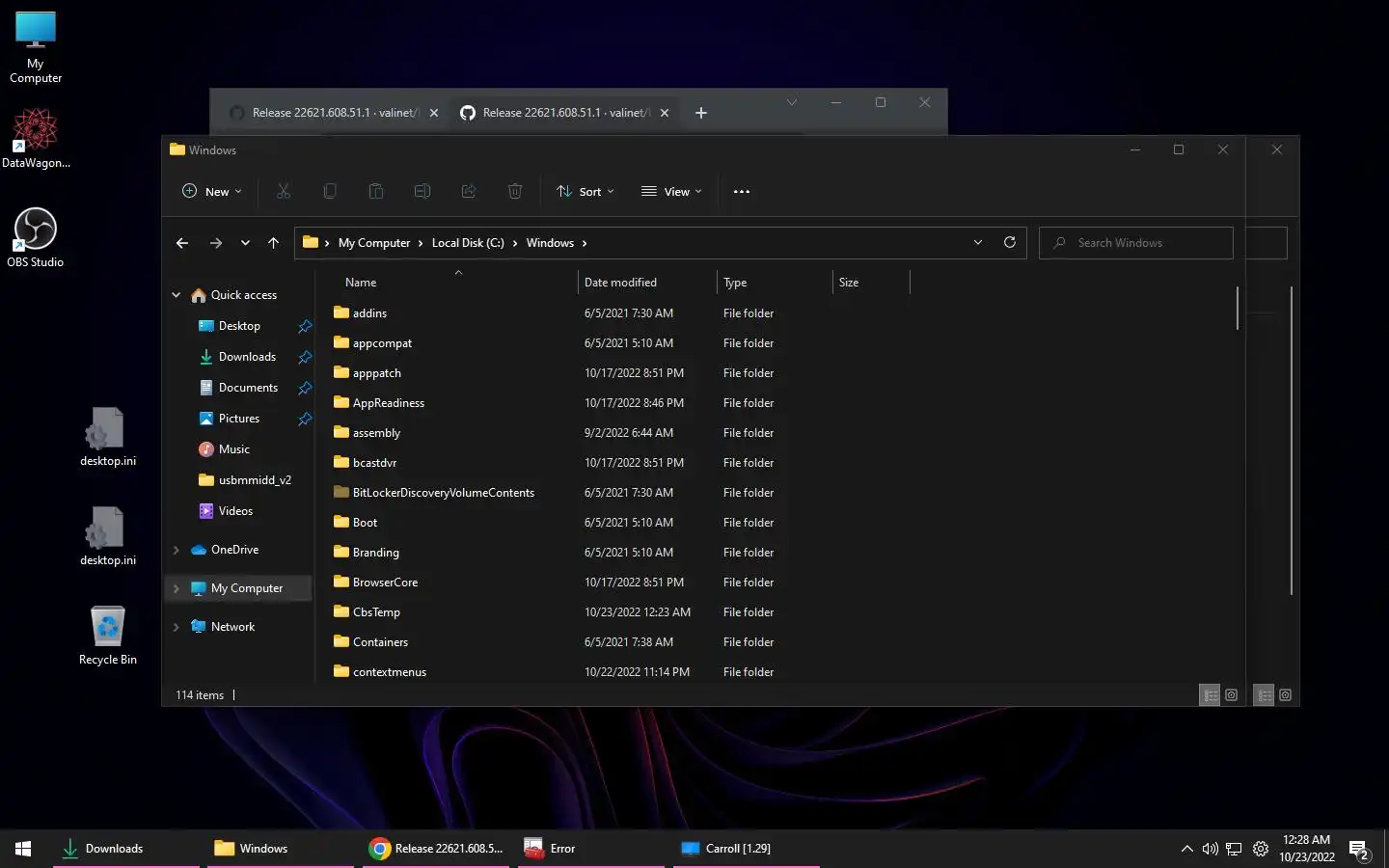The image size is (1389, 868).
Task: Open network icon in system tray
Action: coord(1234,849)
